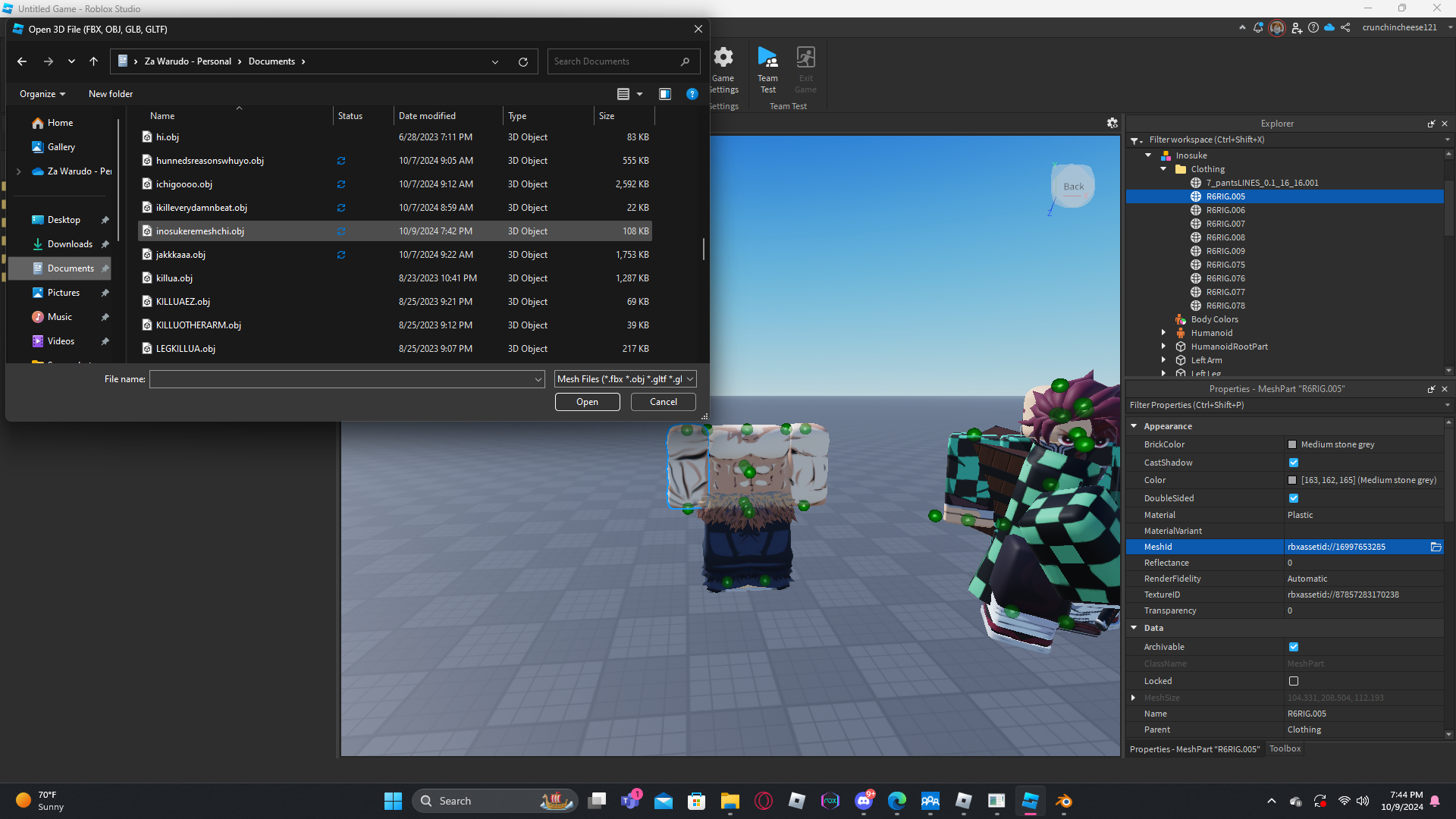Click the Color property grey swatch

pos(1292,480)
